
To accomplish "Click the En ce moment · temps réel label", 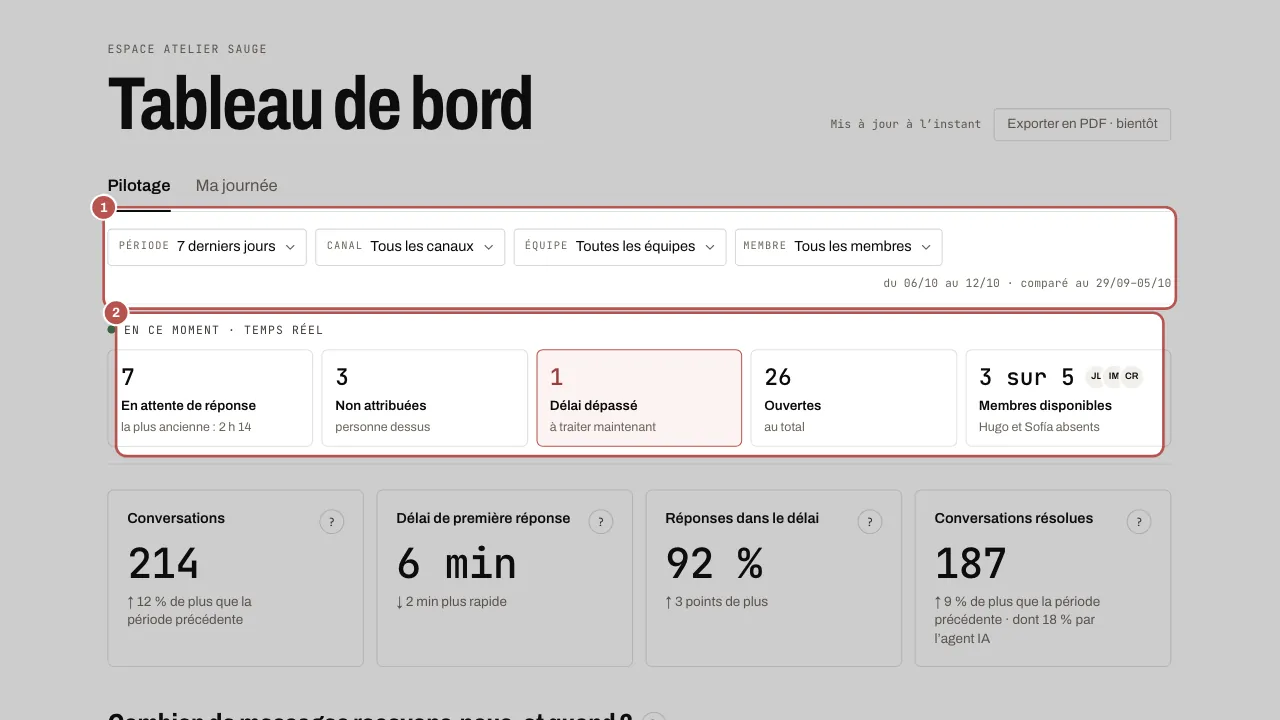I will (x=224, y=330).
